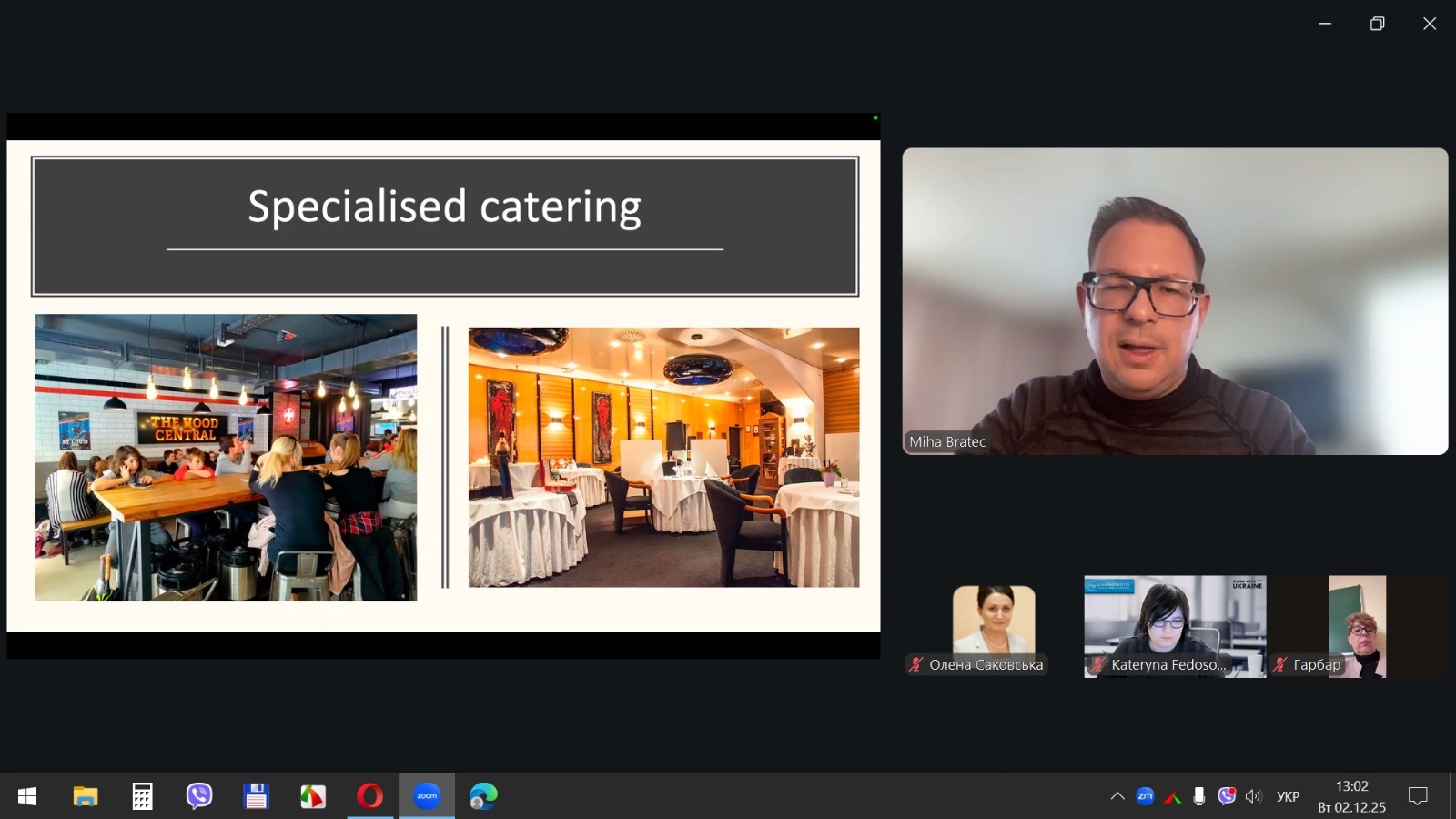
Task: Switch to Zoom via taskbar icon
Action: pyautogui.click(x=427, y=796)
